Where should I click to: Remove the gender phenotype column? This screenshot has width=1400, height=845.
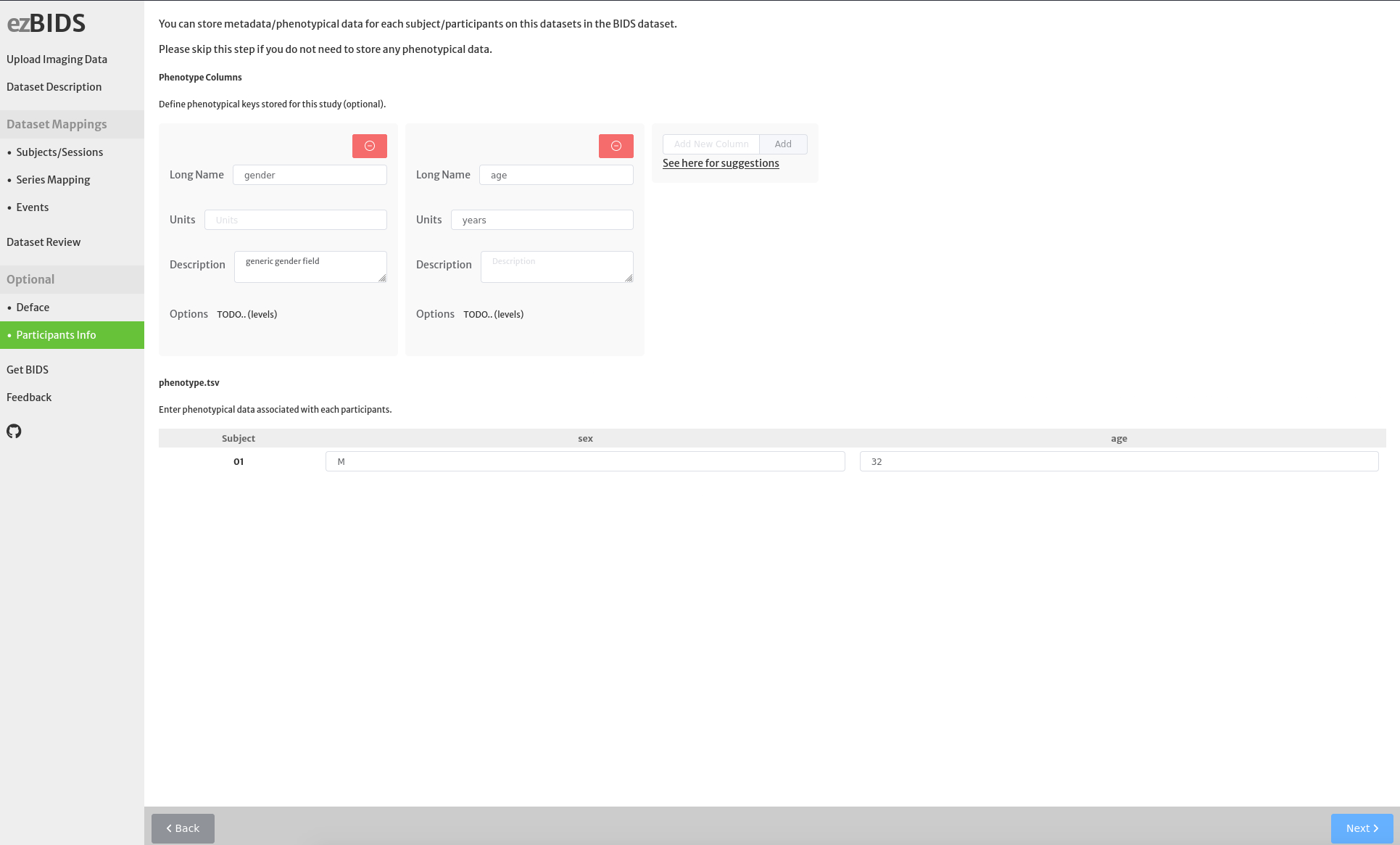click(x=370, y=146)
